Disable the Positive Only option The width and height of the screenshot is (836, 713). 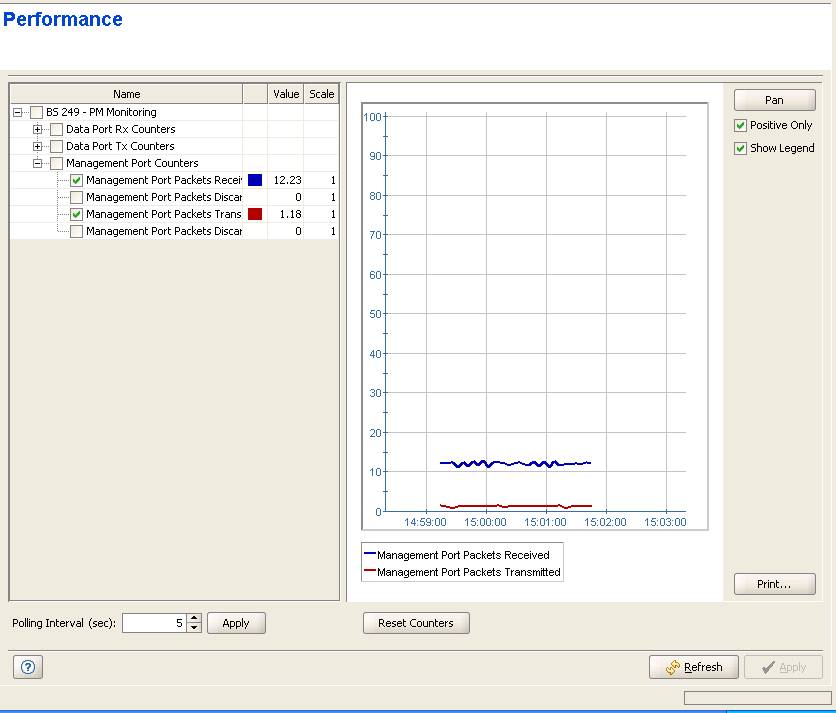(740, 126)
